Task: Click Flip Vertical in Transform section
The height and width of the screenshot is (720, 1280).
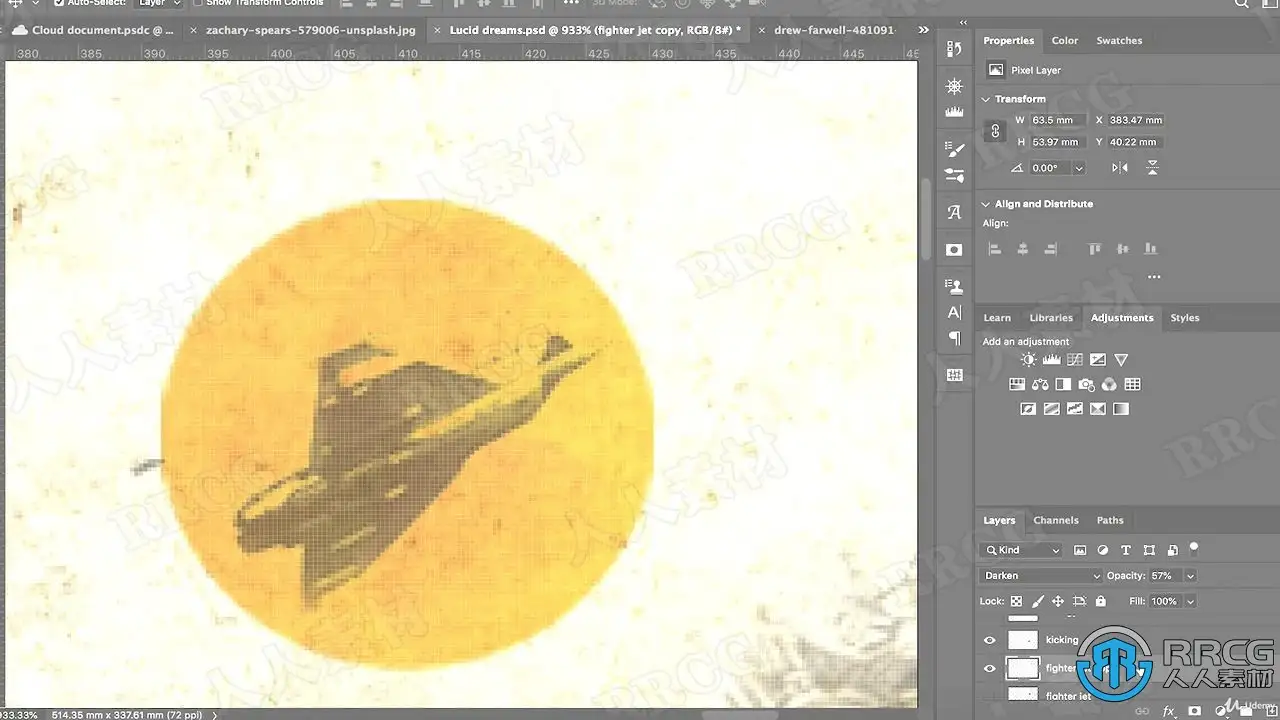Action: point(1152,168)
